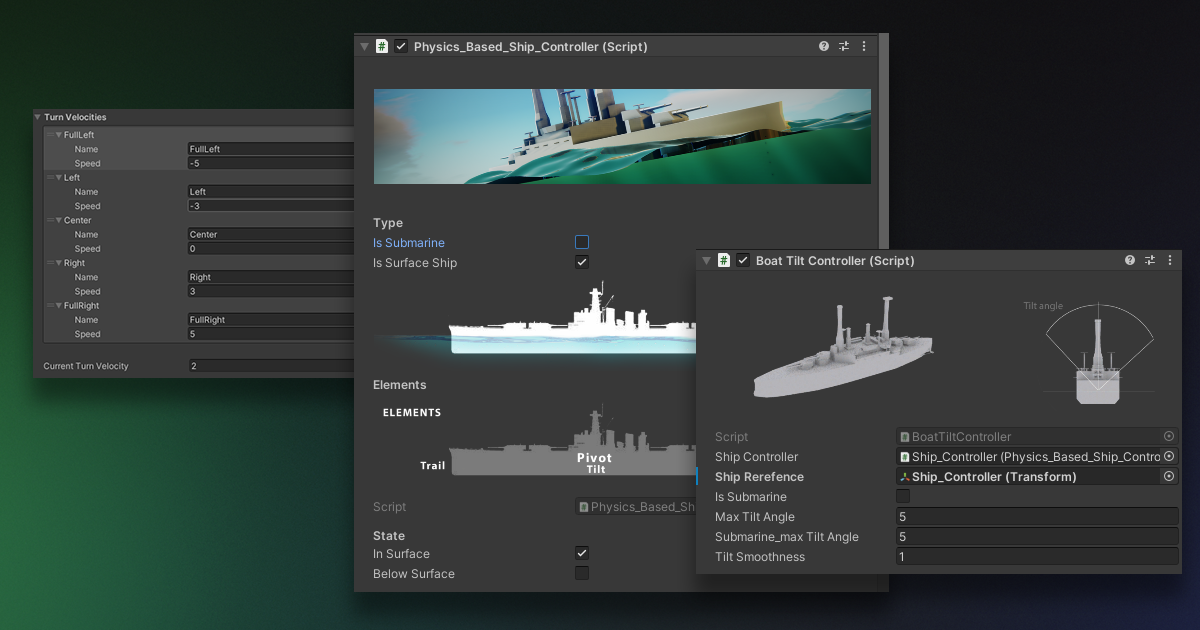
Task: Open help for the Boat Tilt Controller component
Action: coord(1129,260)
